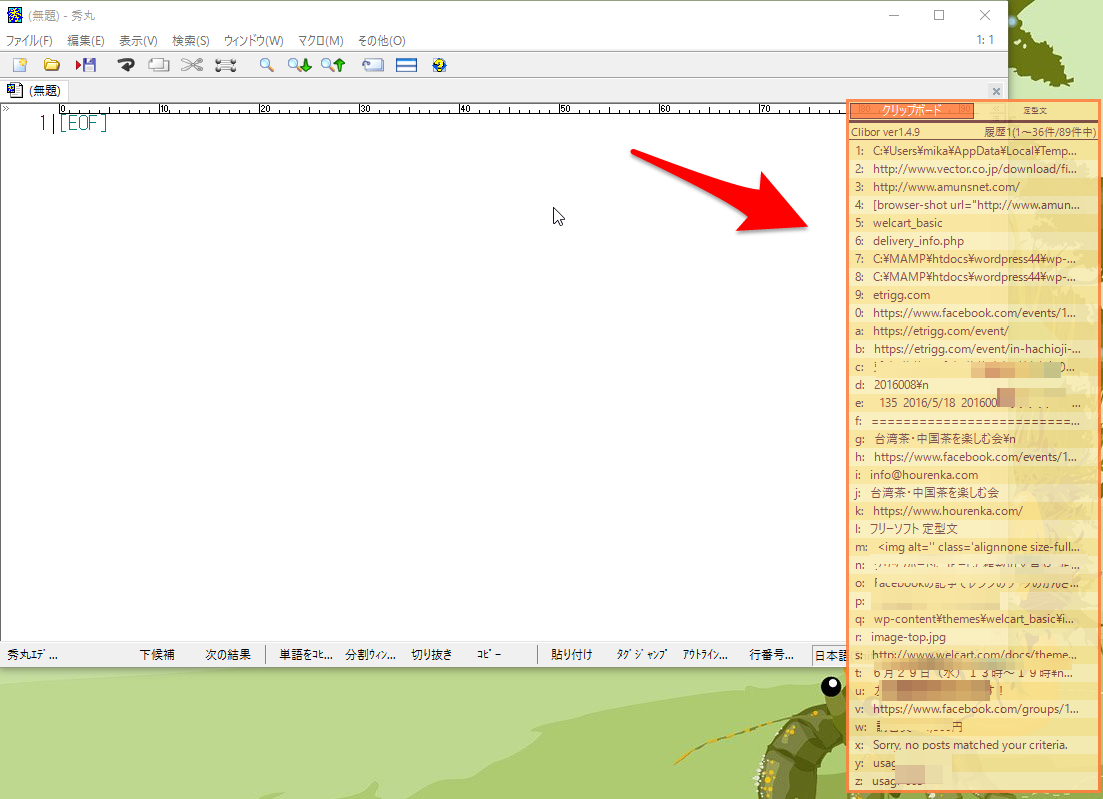The width and height of the screenshot is (1103, 799).
Task: Click the 日本語 encoding indicator in the status bar
Action: click(x=830, y=656)
